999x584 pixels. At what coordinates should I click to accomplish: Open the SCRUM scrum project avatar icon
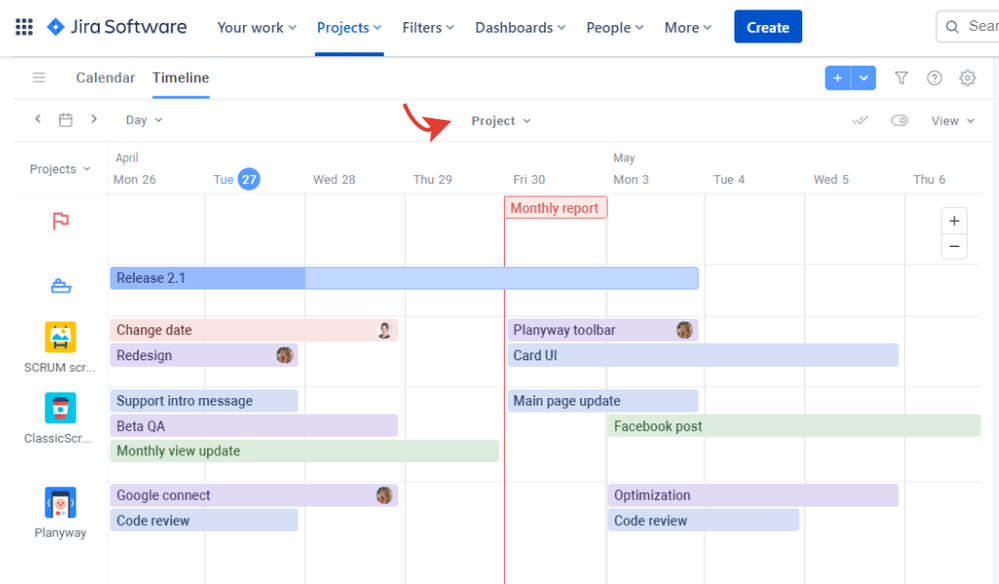(60, 338)
